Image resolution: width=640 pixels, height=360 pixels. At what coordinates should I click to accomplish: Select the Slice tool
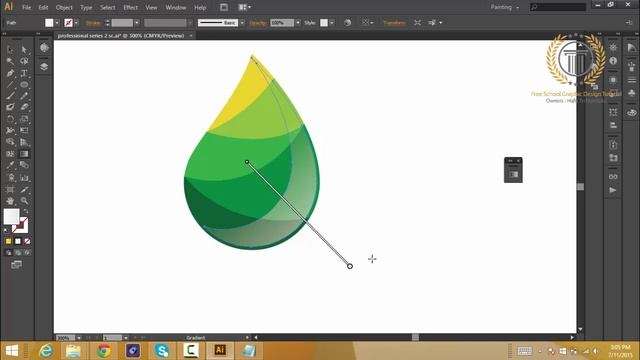pyautogui.click(x=24, y=189)
